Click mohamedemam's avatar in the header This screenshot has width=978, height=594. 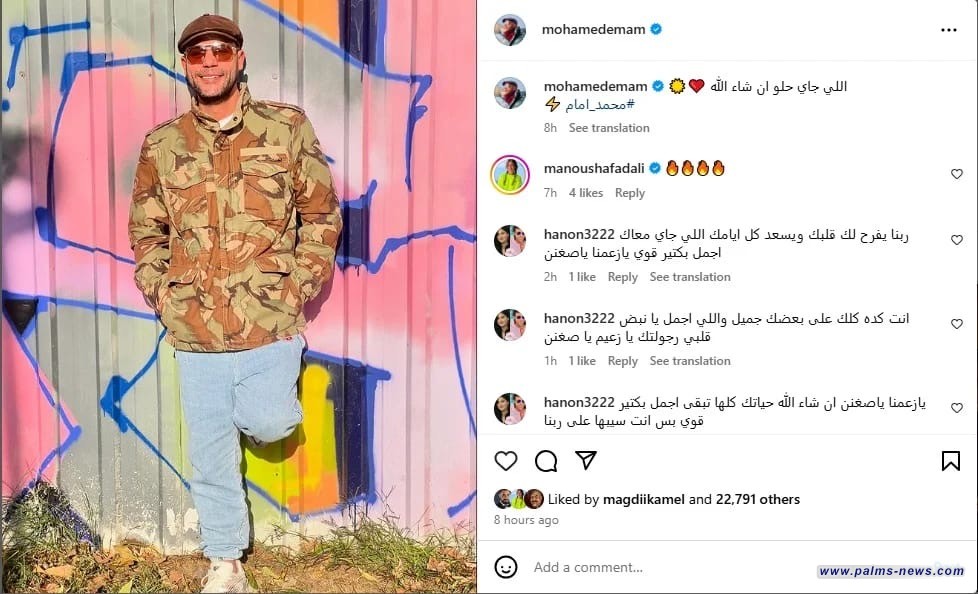pos(510,29)
